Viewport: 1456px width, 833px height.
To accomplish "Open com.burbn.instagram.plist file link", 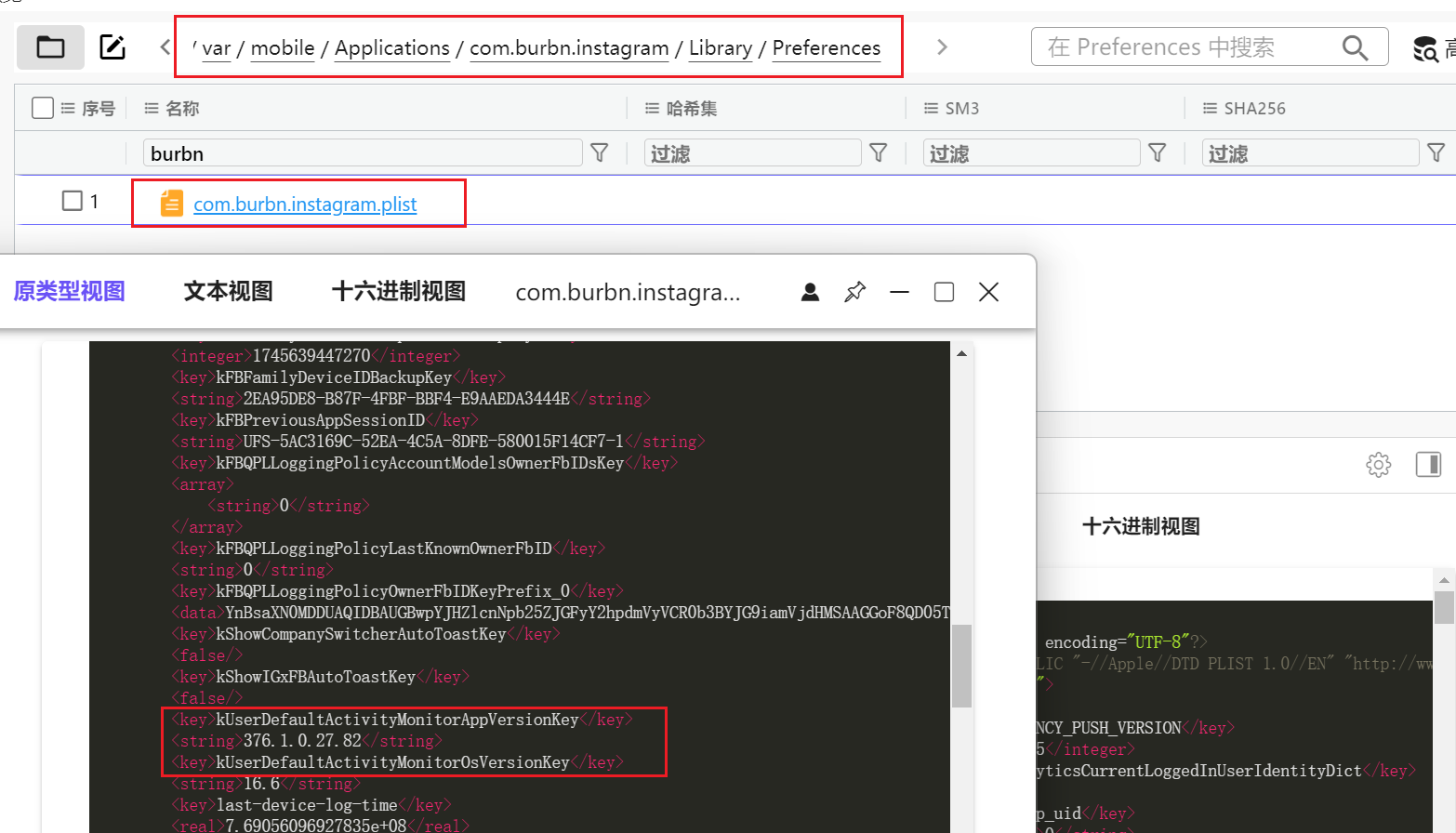I will coord(304,205).
